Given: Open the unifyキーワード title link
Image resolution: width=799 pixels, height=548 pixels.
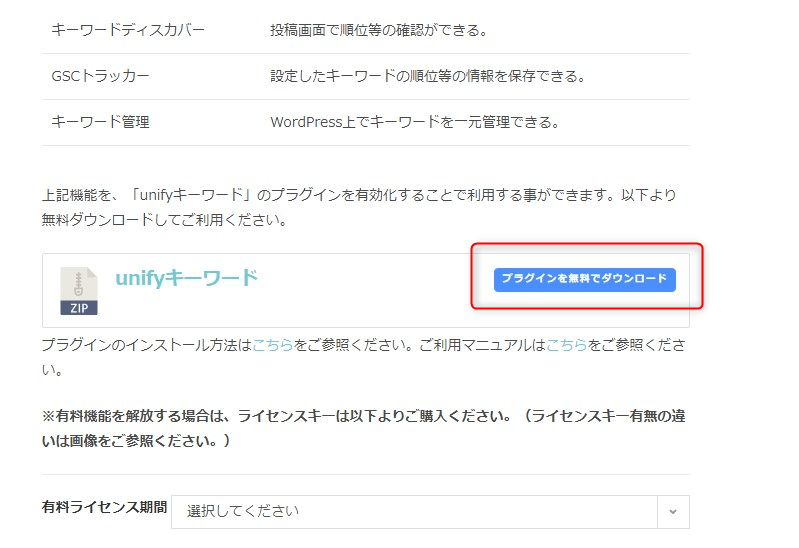Looking at the screenshot, I should pyautogui.click(x=187, y=278).
